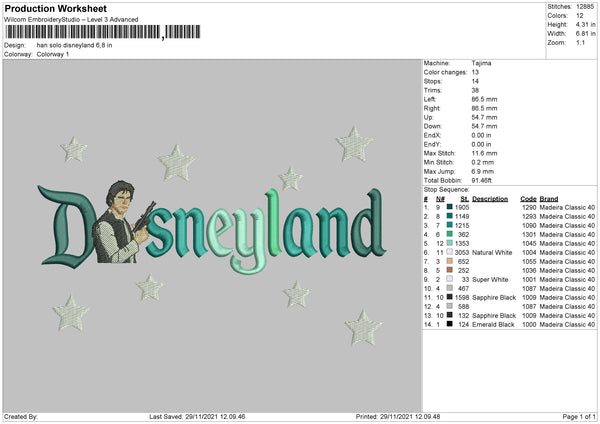Click the 'Printed: 29/11/2021' footer text
The height and width of the screenshot is (424, 600).
398,417
